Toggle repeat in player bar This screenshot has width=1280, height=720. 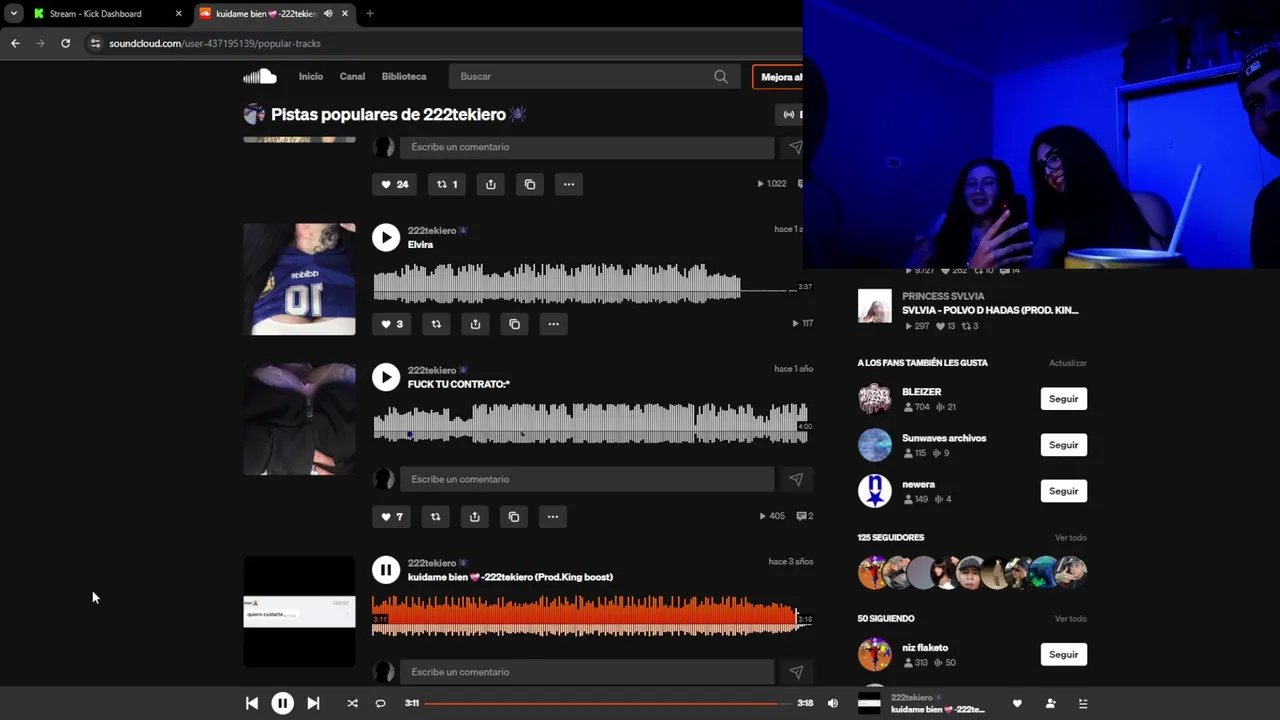pyautogui.click(x=380, y=703)
